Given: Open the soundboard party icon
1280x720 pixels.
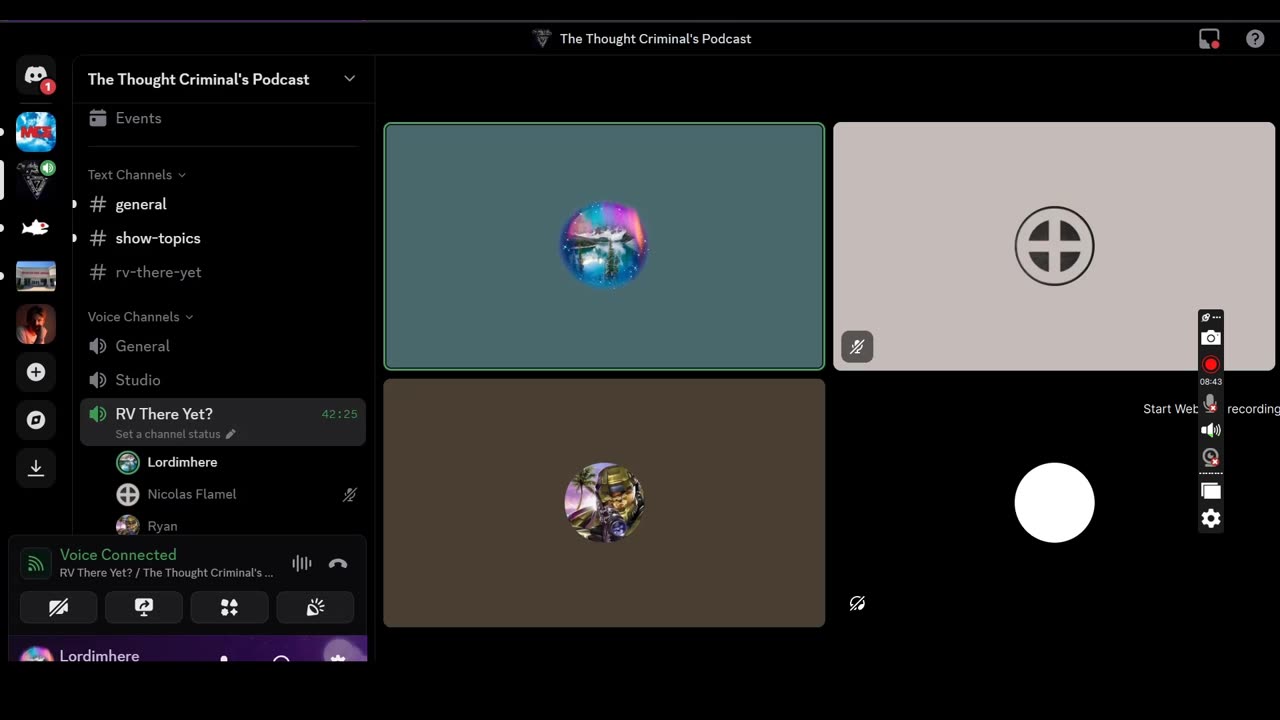Looking at the screenshot, I should (x=315, y=607).
